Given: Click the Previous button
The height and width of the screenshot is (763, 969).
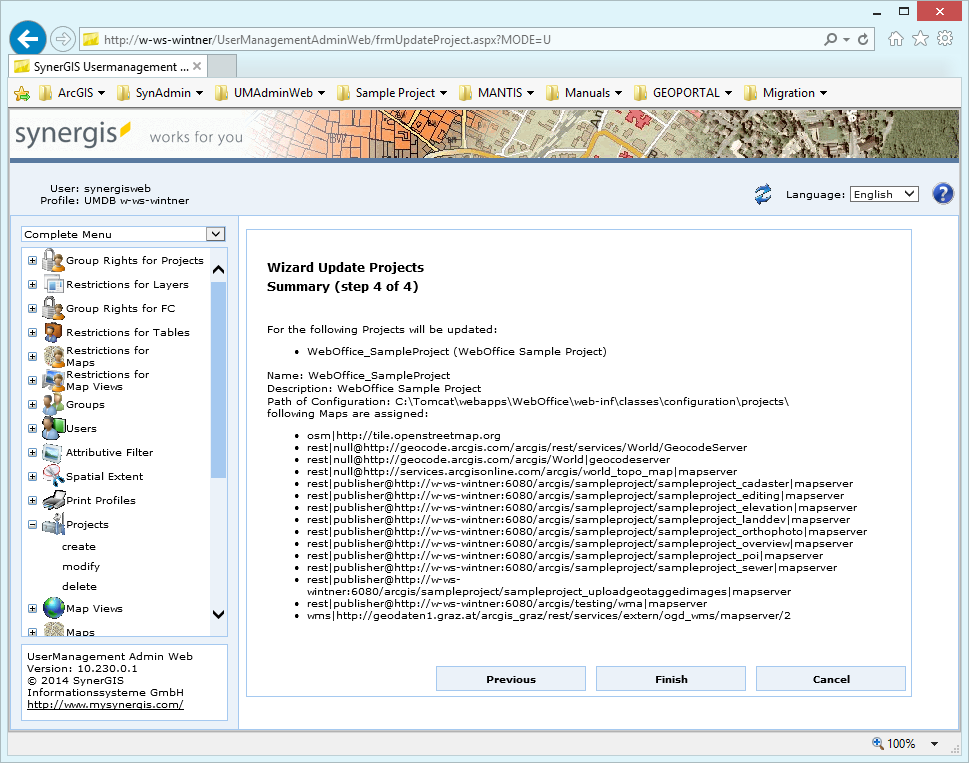Looking at the screenshot, I should (511, 679).
